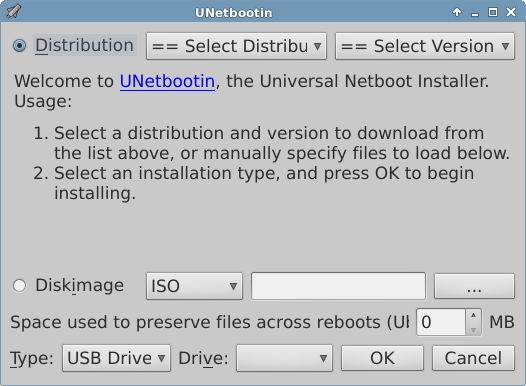The image size is (526, 386).
Task: Click the UNetbootin rocket icon in title bar
Action: pos(13,11)
